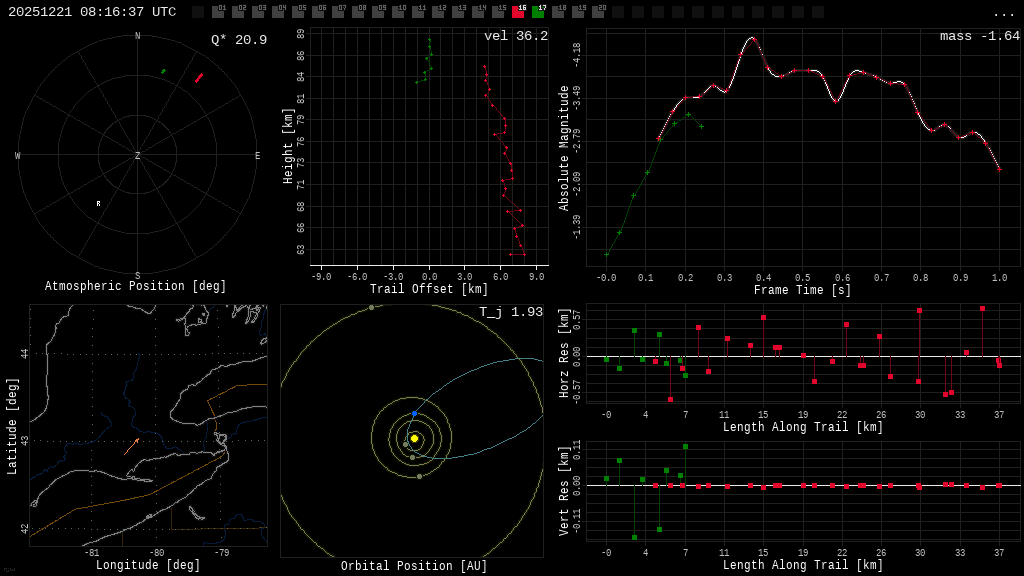Click the Orbital Position [AU] axis title
Viewport: 1024px width, 576px height.
414,566
